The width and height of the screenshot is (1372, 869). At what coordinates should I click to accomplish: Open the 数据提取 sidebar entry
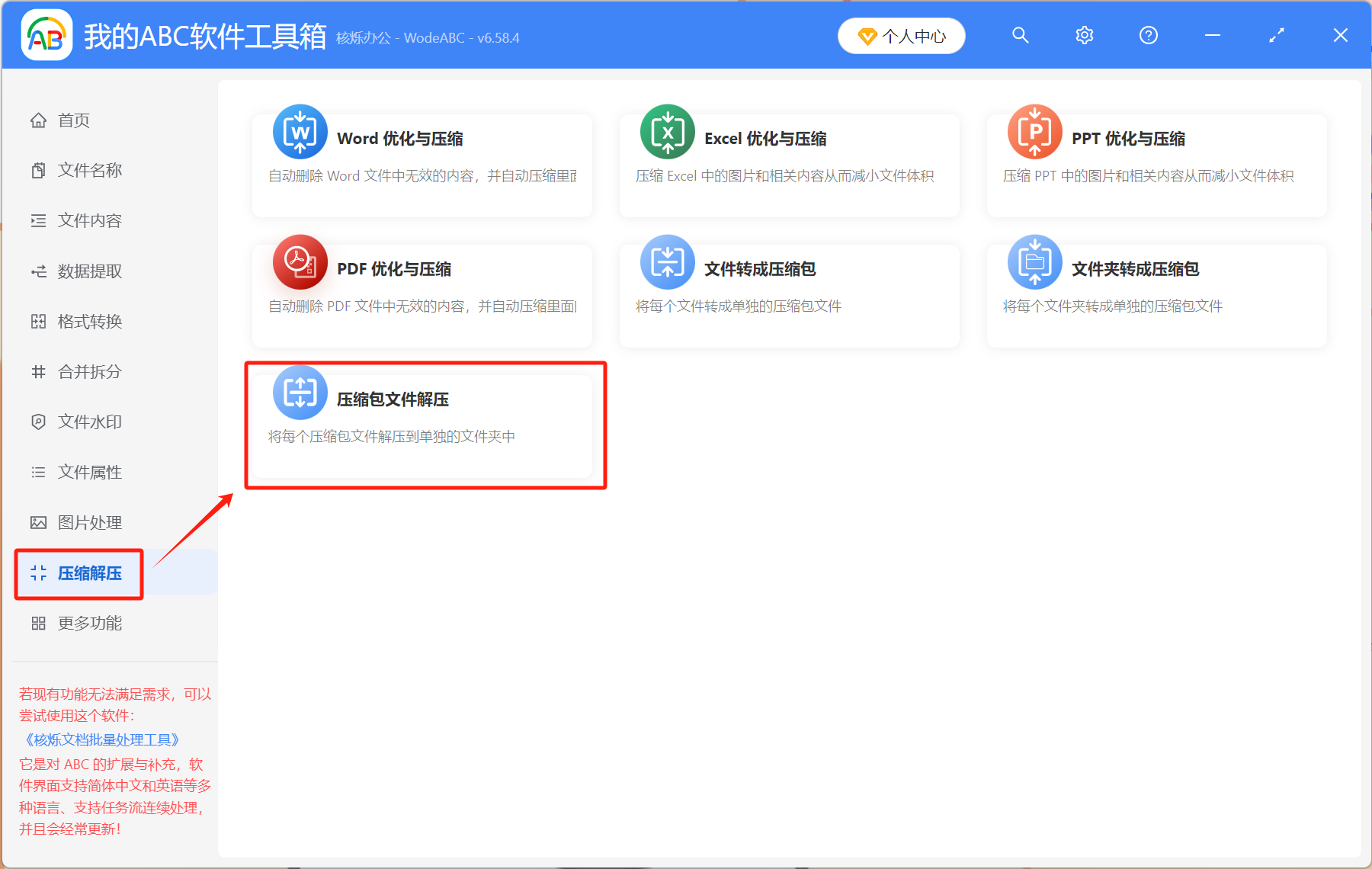(88, 271)
